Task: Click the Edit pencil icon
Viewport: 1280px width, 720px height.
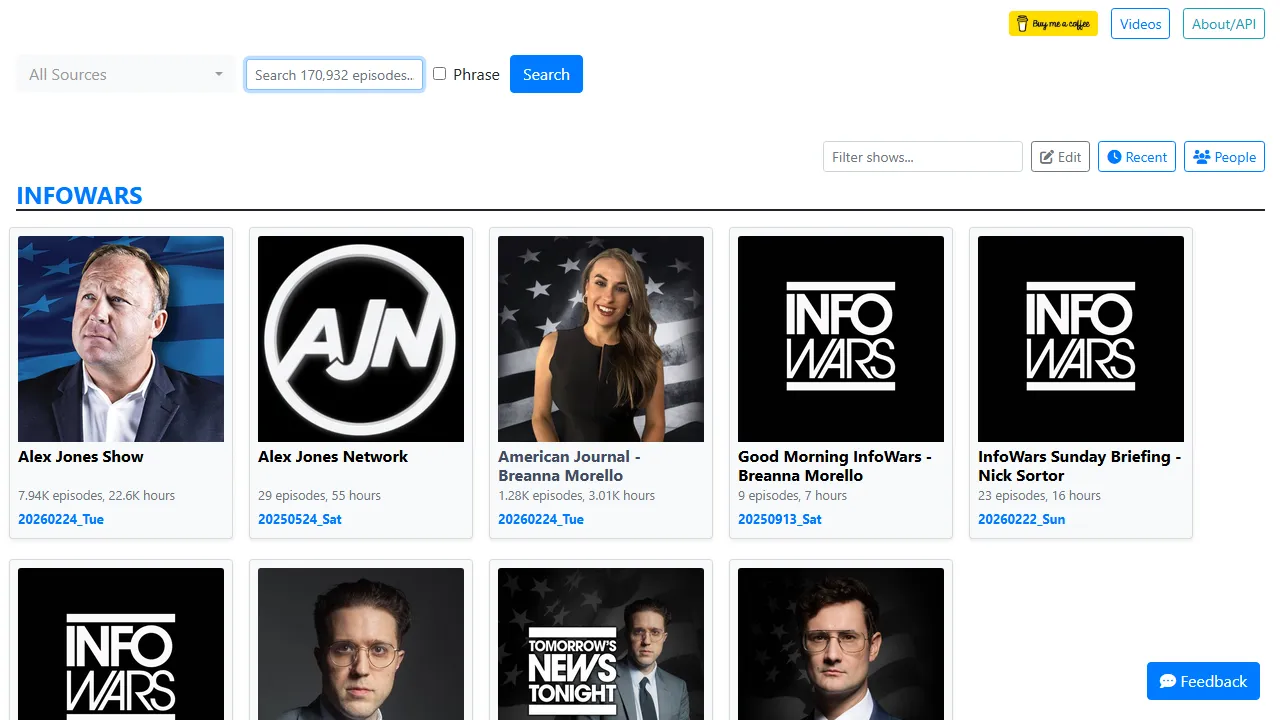Action: pos(1050,156)
